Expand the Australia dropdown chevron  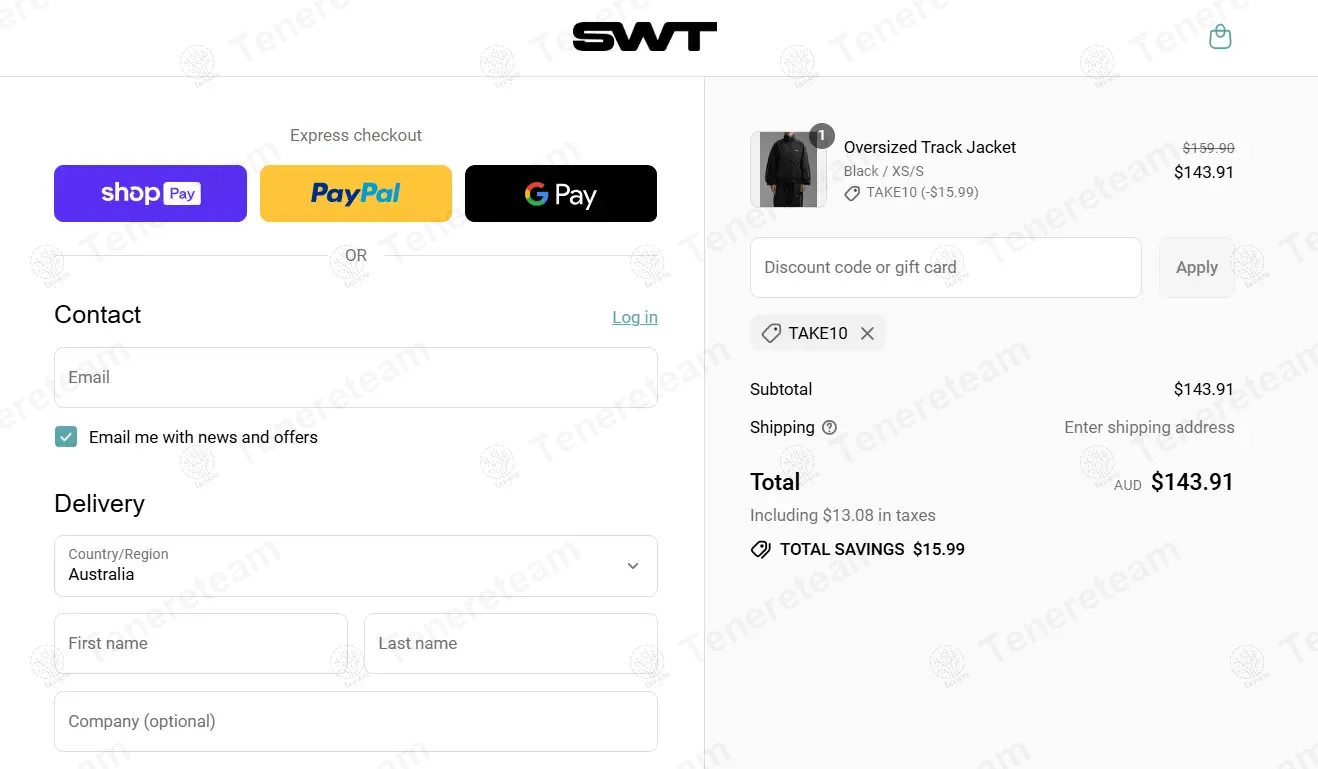pyautogui.click(x=633, y=566)
